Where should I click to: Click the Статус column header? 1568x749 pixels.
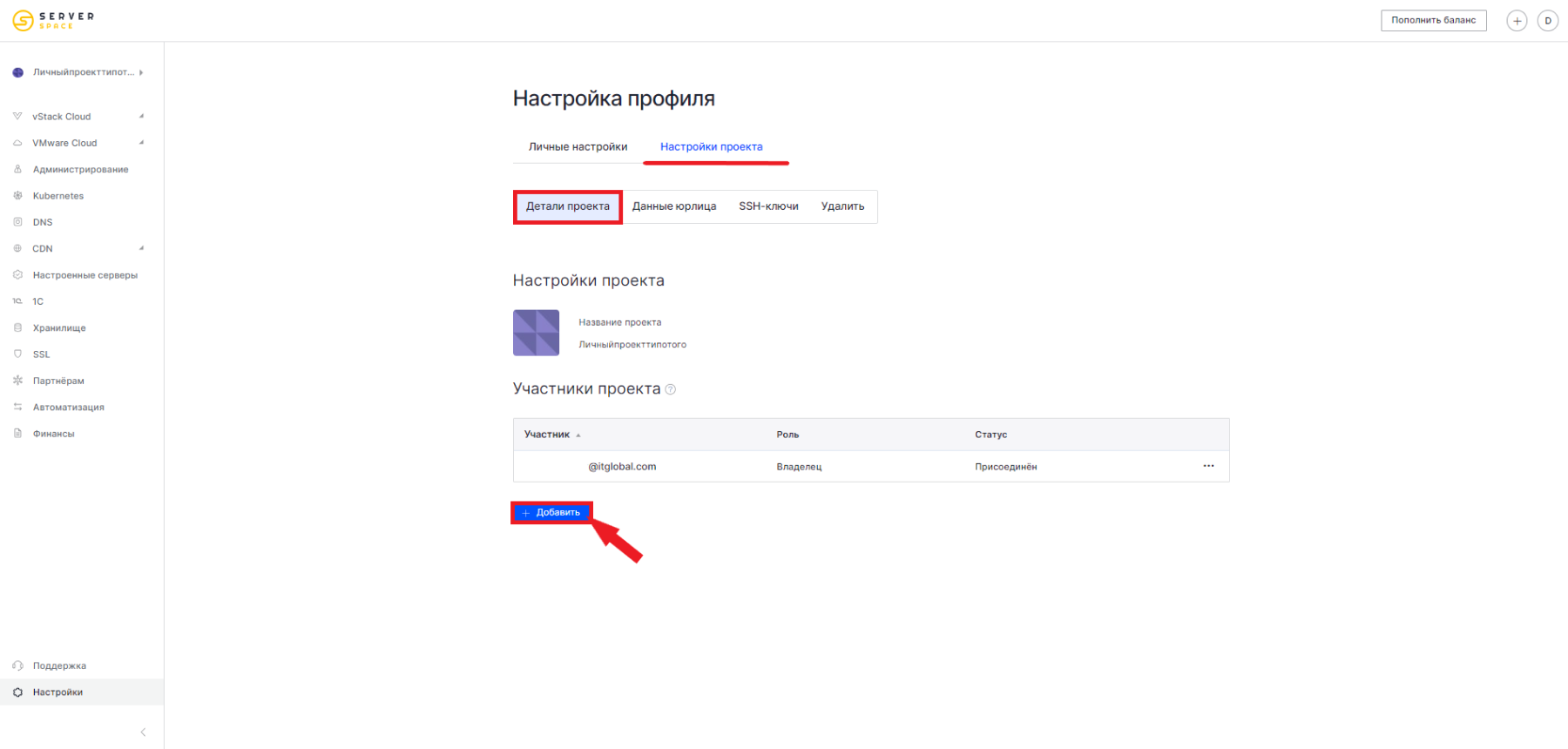[x=990, y=435]
